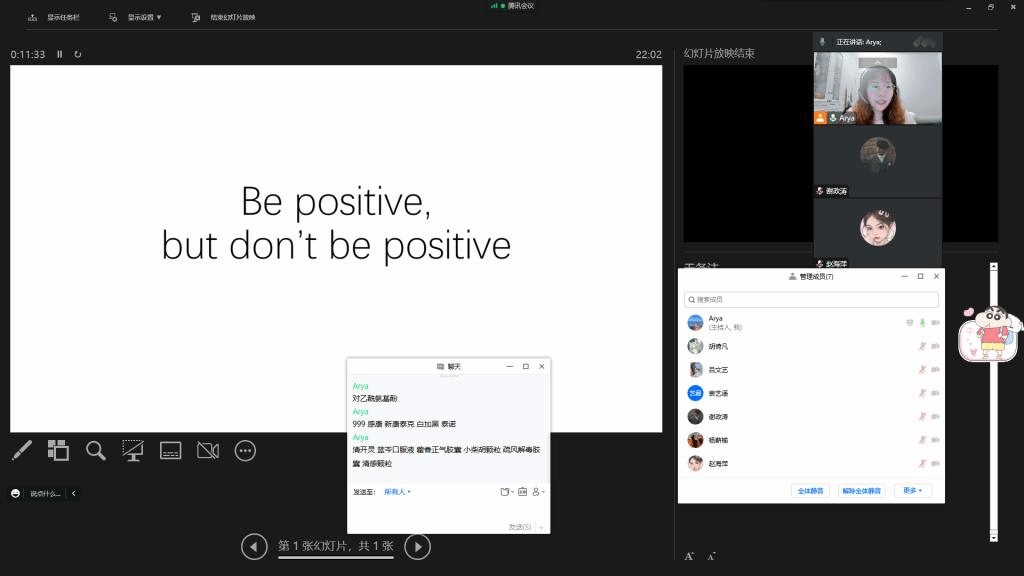Select the pen and laser pointer tool
This screenshot has width=1024, height=576.
[x=22, y=451]
